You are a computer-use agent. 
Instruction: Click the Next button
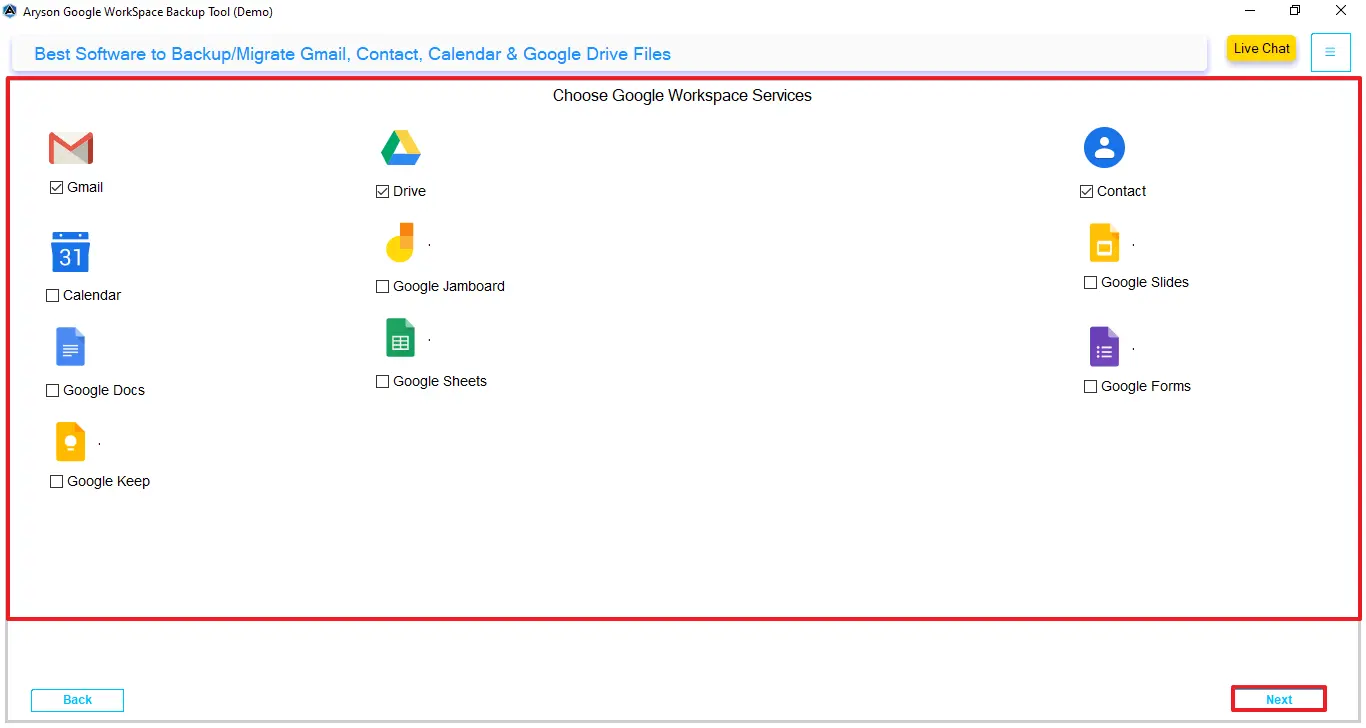pyautogui.click(x=1278, y=699)
